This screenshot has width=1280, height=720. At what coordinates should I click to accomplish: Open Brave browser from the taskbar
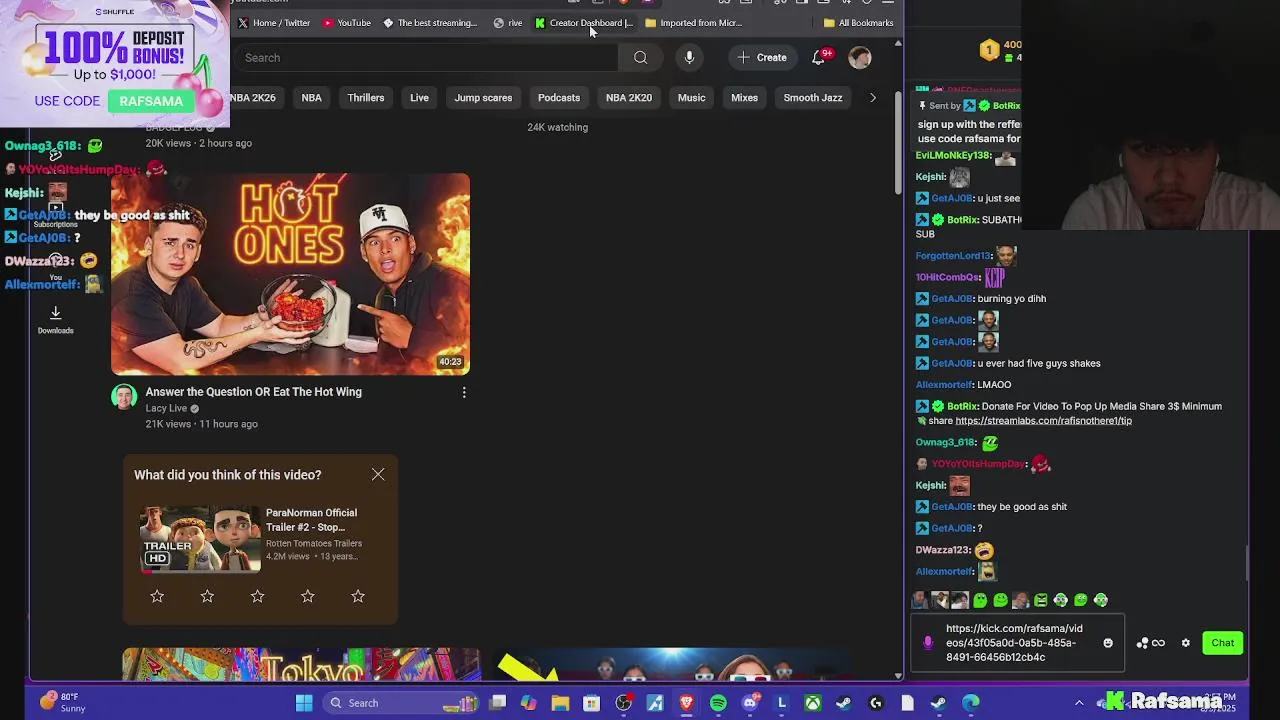click(686, 703)
